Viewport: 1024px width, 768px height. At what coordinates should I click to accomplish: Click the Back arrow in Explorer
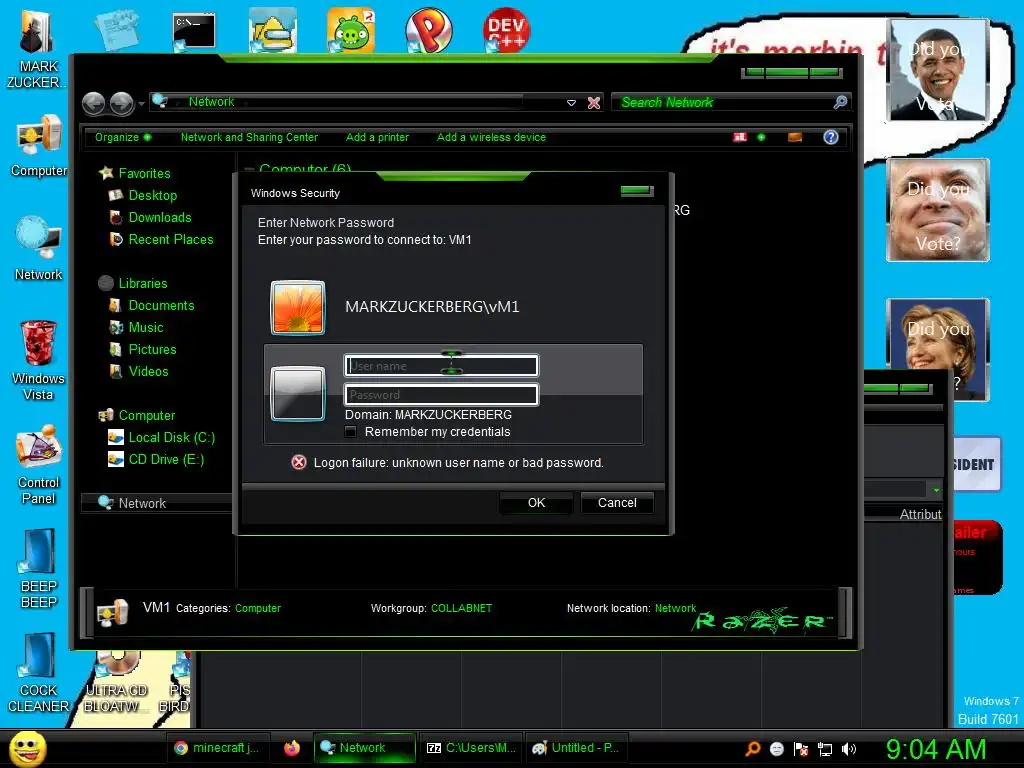[x=93, y=103]
